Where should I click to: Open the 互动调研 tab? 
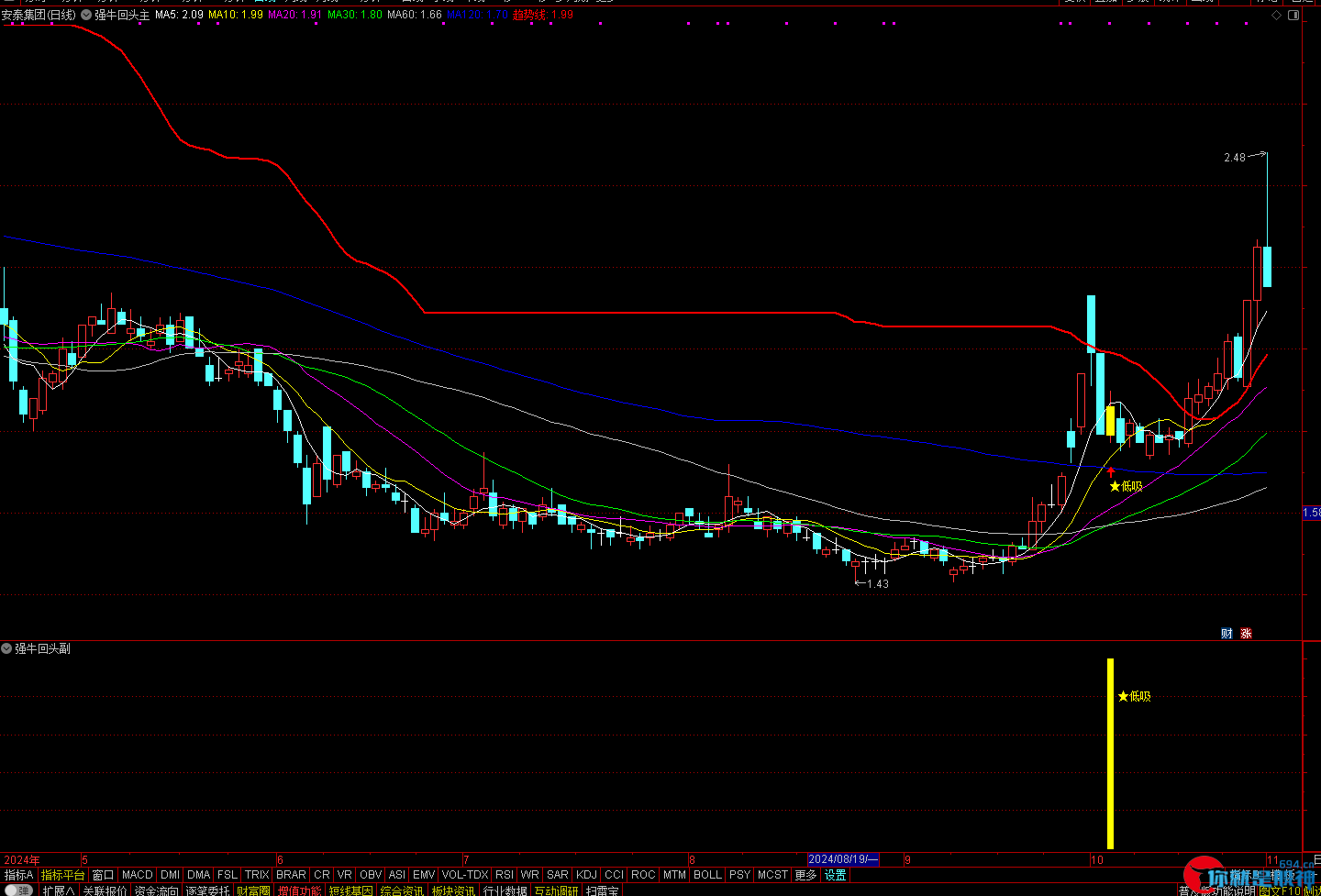click(557, 890)
